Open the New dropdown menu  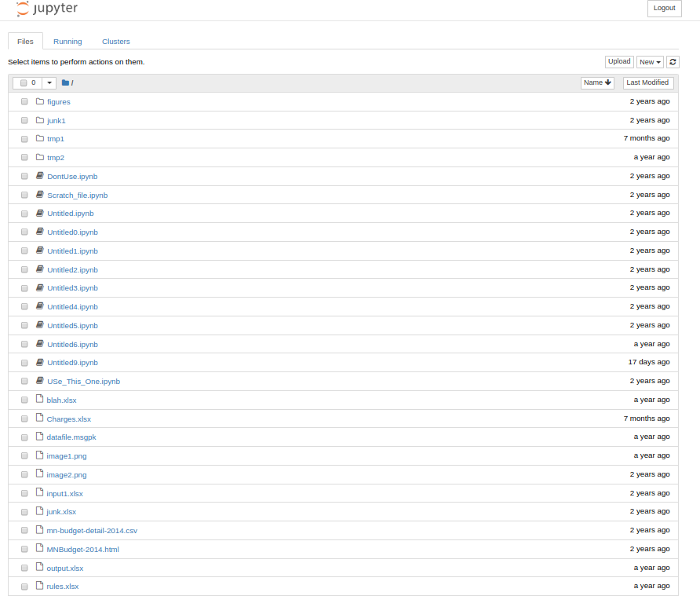point(650,62)
